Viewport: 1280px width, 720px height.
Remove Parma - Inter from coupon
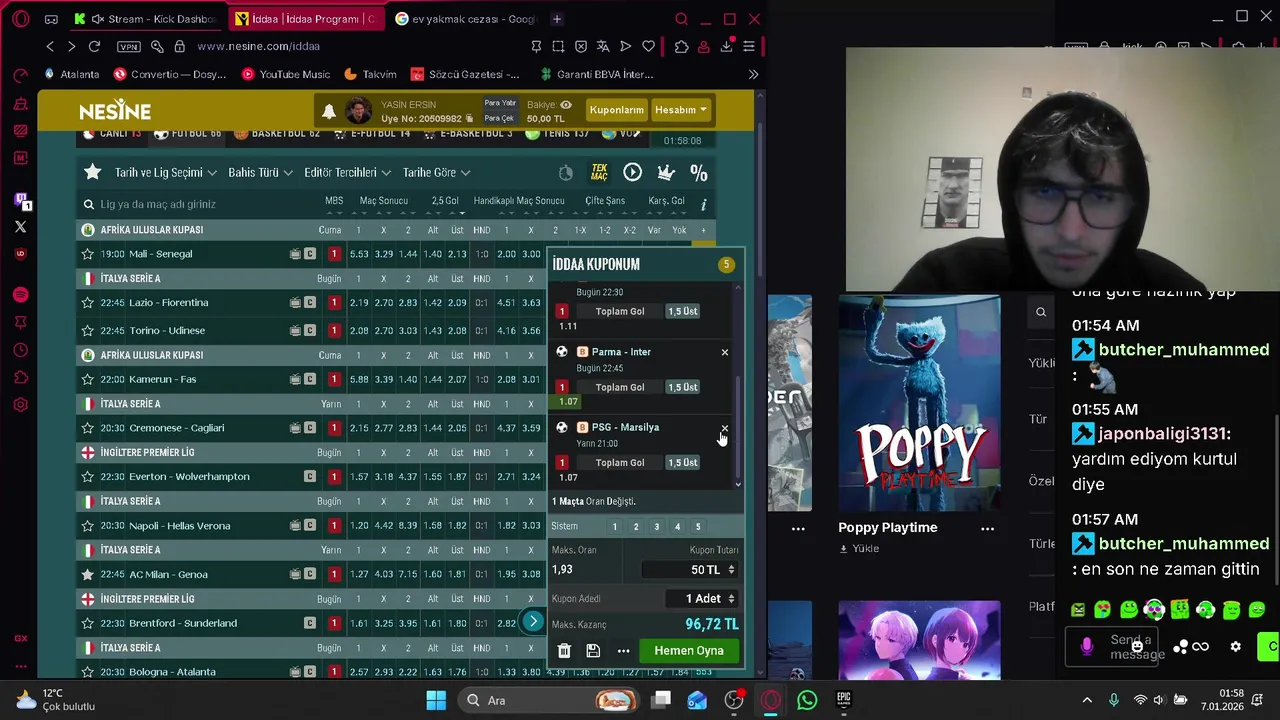tap(725, 352)
